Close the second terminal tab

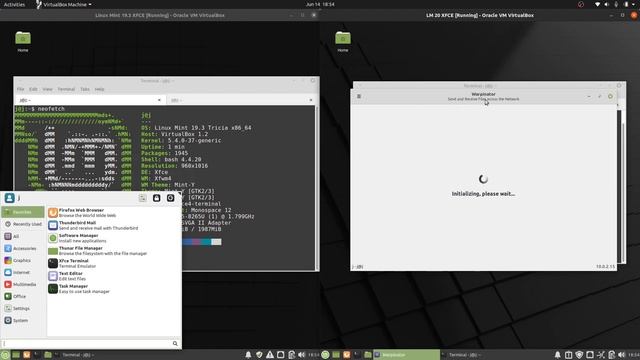pyautogui.click(x=311, y=100)
